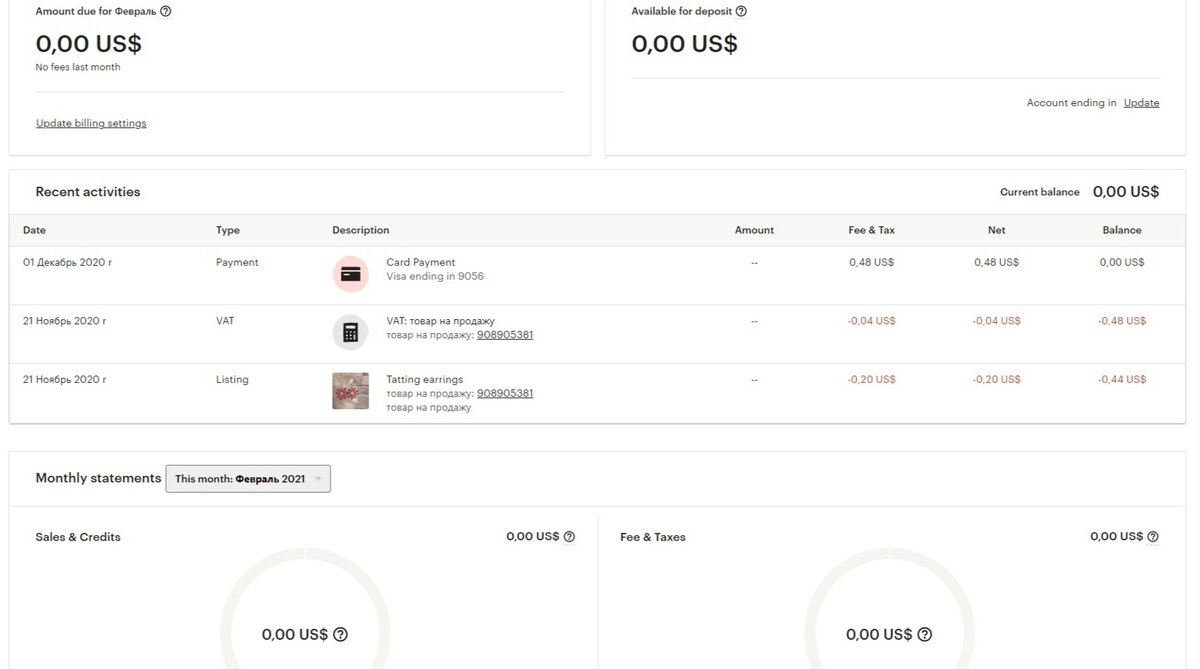Click help icon beside Sales & Credits total
Screen dimensions: 1200x669
pyautogui.click(x=569, y=537)
